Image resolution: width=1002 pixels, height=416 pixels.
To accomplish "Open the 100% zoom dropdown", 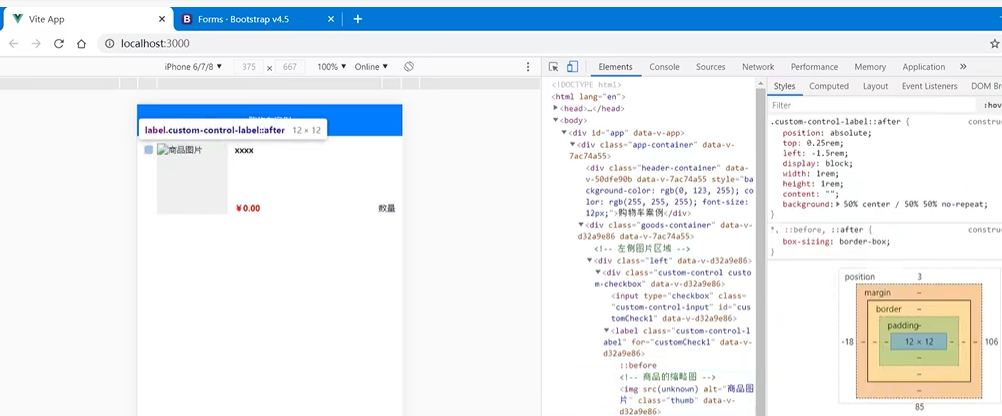I will pyautogui.click(x=332, y=66).
